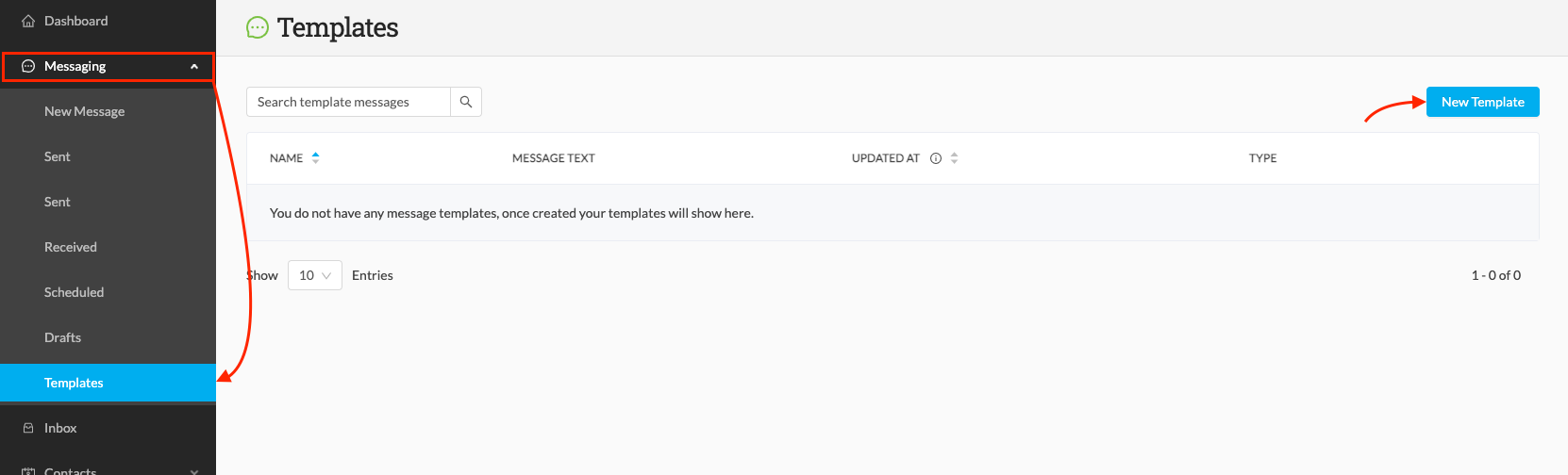Go to Scheduled messages

point(74,292)
